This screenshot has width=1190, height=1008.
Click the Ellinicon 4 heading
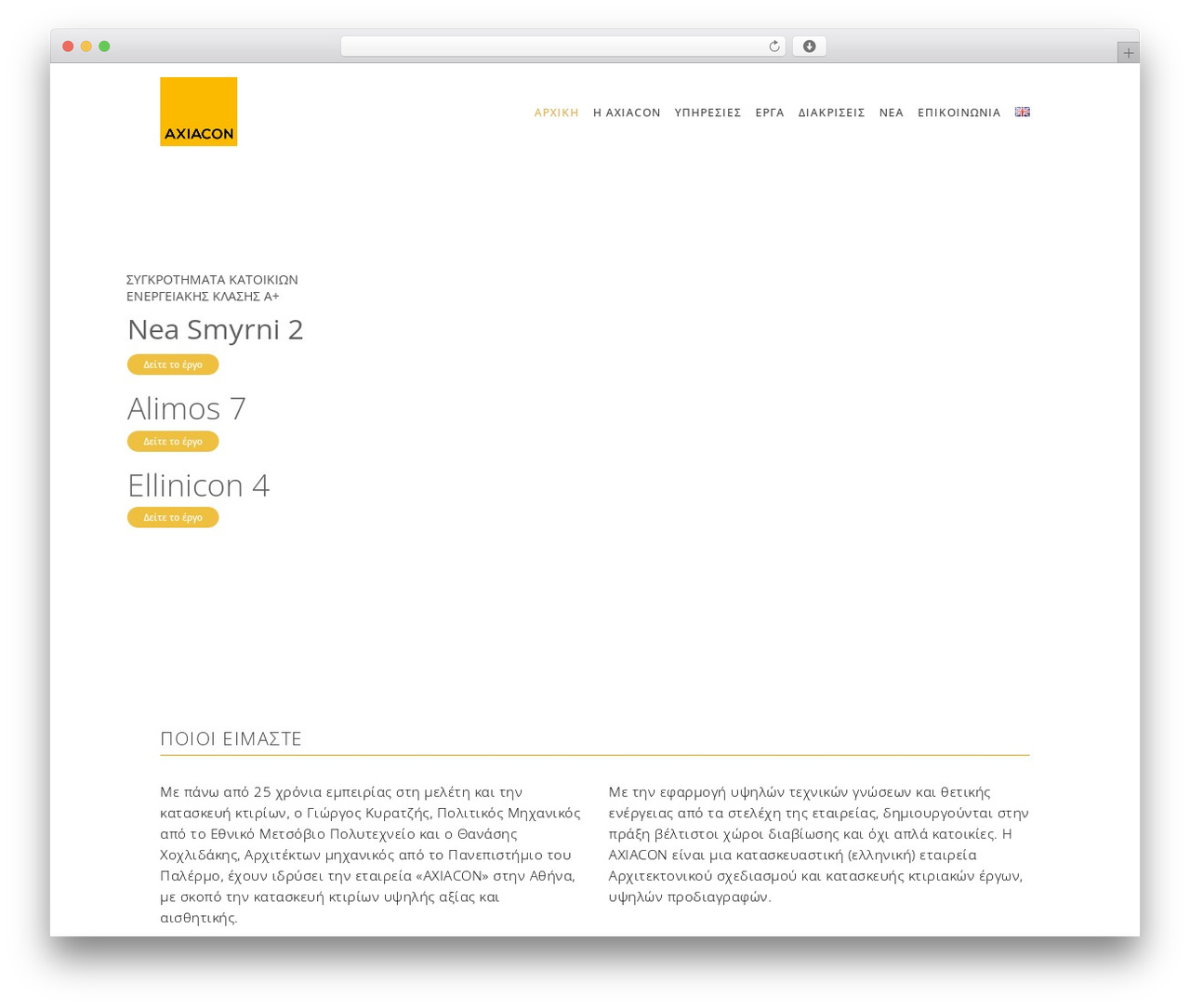(x=198, y=485)
